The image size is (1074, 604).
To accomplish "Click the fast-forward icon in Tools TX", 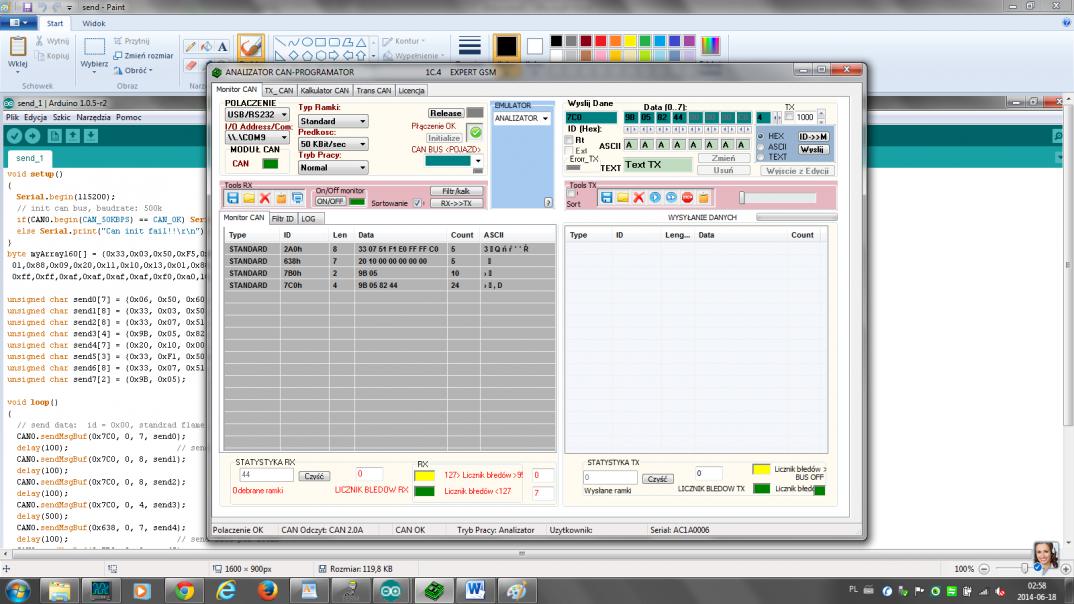I will tap(671, 198).
